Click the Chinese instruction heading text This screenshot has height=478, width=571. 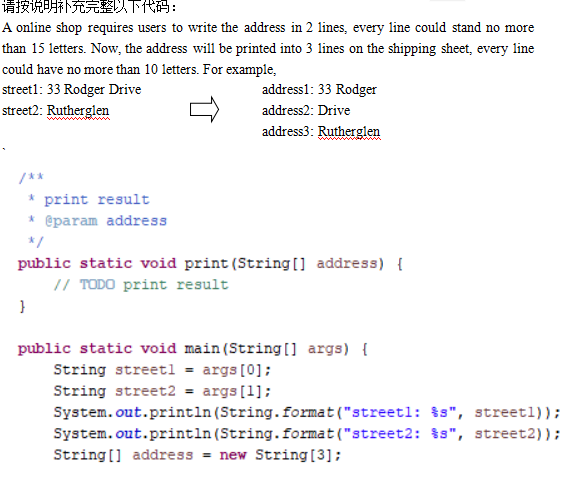pyautogui.click(x=89, y=7)
